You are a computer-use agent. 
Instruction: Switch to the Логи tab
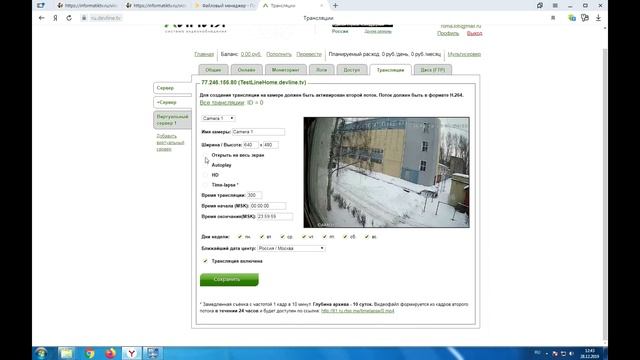[322, 70]
